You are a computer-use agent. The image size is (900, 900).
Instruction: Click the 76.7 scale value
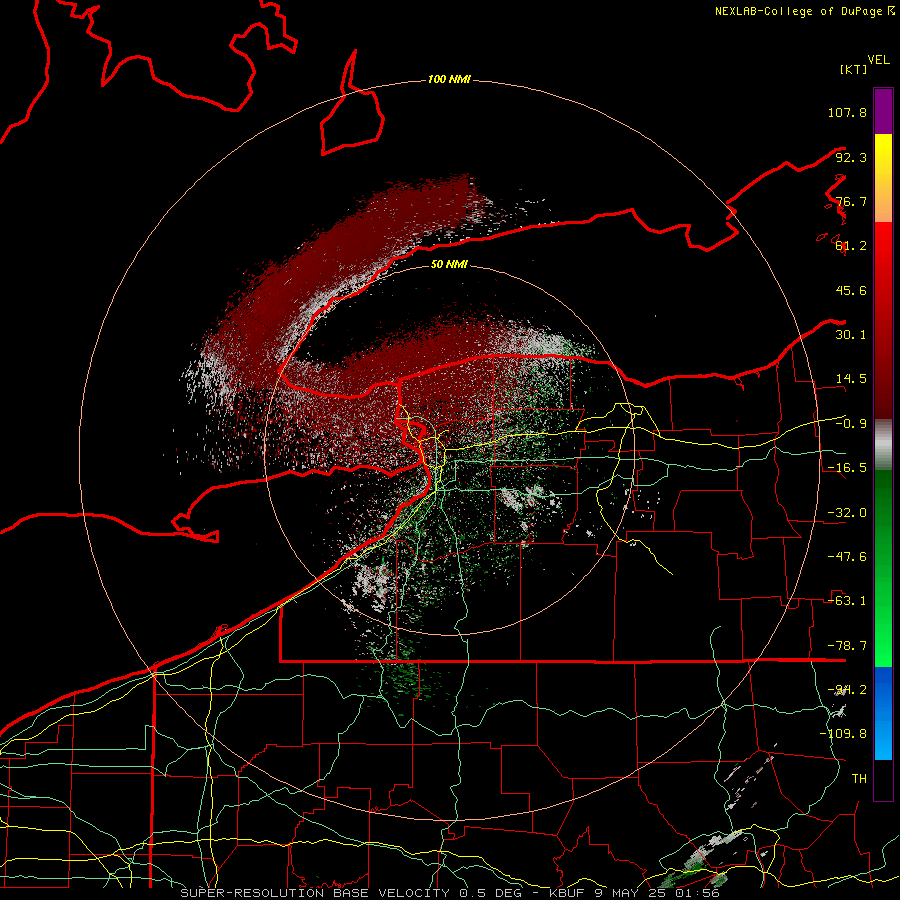(851, 201)
